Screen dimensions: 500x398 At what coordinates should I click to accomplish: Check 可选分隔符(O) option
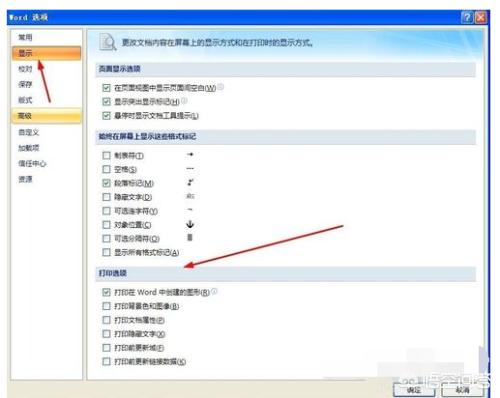tap(106, 239)
